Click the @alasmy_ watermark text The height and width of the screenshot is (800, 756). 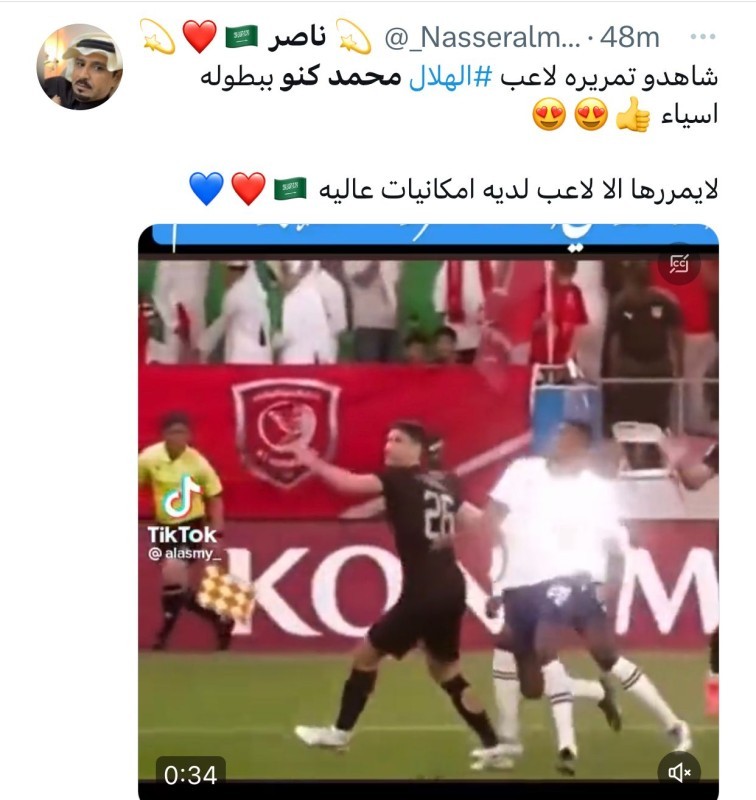[x=184, y=554]
